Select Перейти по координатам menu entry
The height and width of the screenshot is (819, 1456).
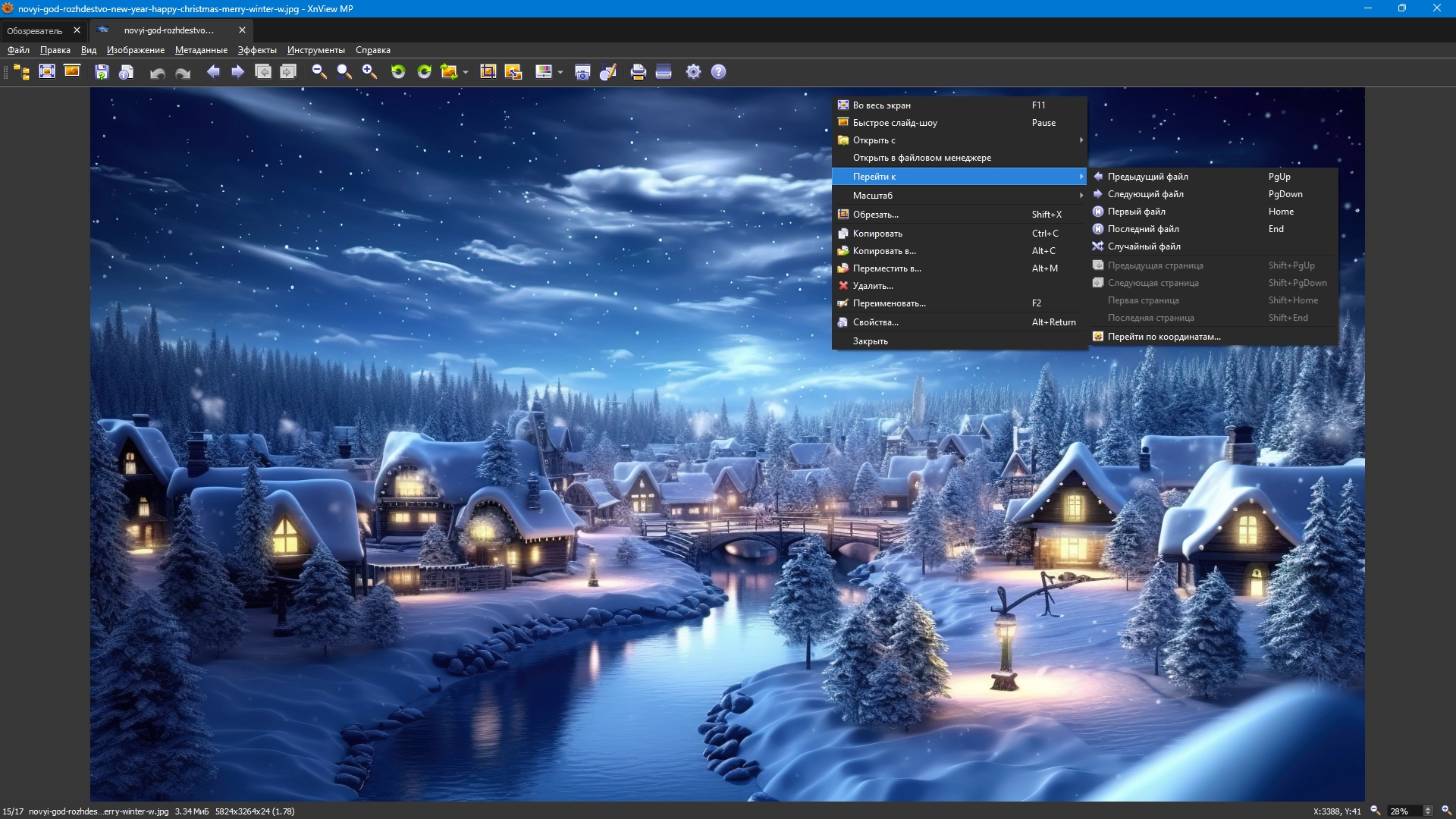[x=1164, y=337]
